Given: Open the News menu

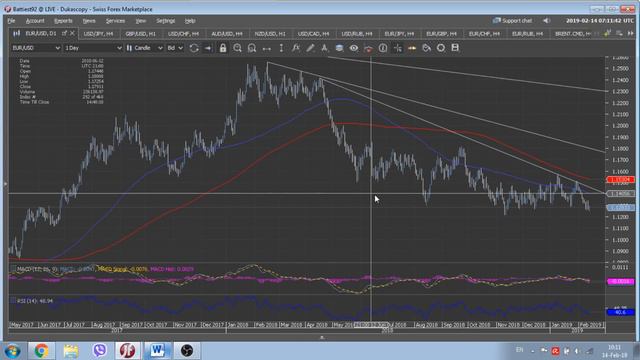Looking at the screenshot, I should (x=89, y=21).
